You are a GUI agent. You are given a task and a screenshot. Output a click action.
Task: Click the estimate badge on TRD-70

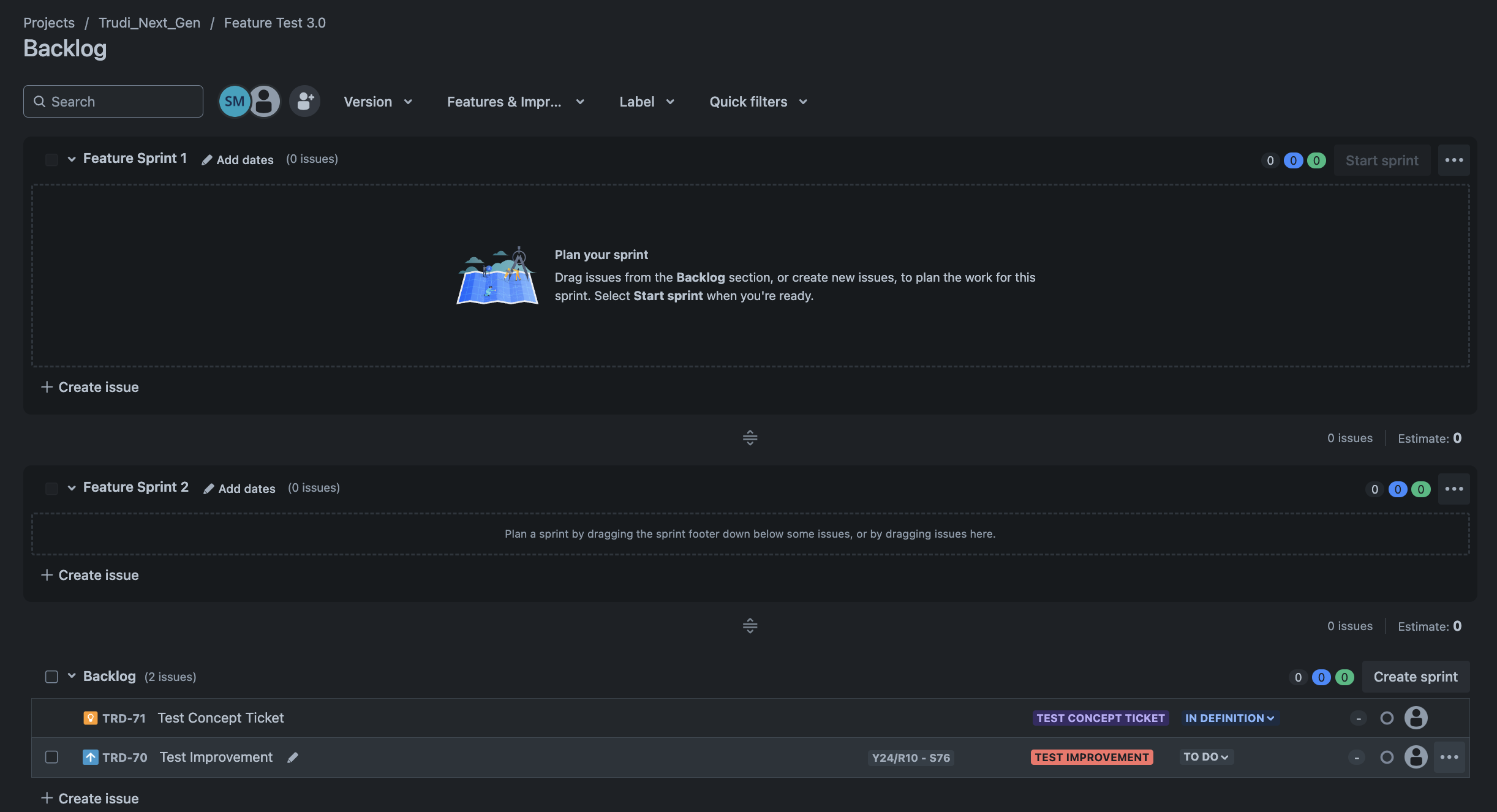click(1357, 757)
